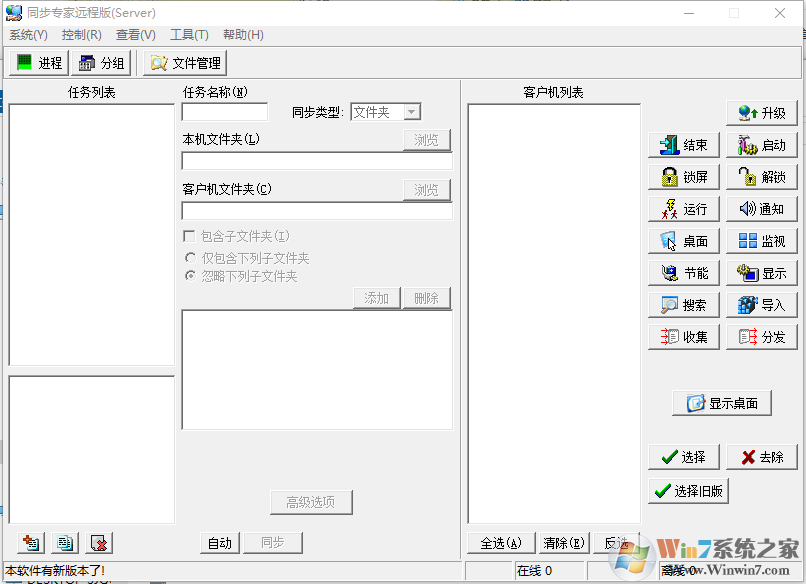Click the 通知 notify button
The height and width of the screenshot is (584, 806).
762,209
